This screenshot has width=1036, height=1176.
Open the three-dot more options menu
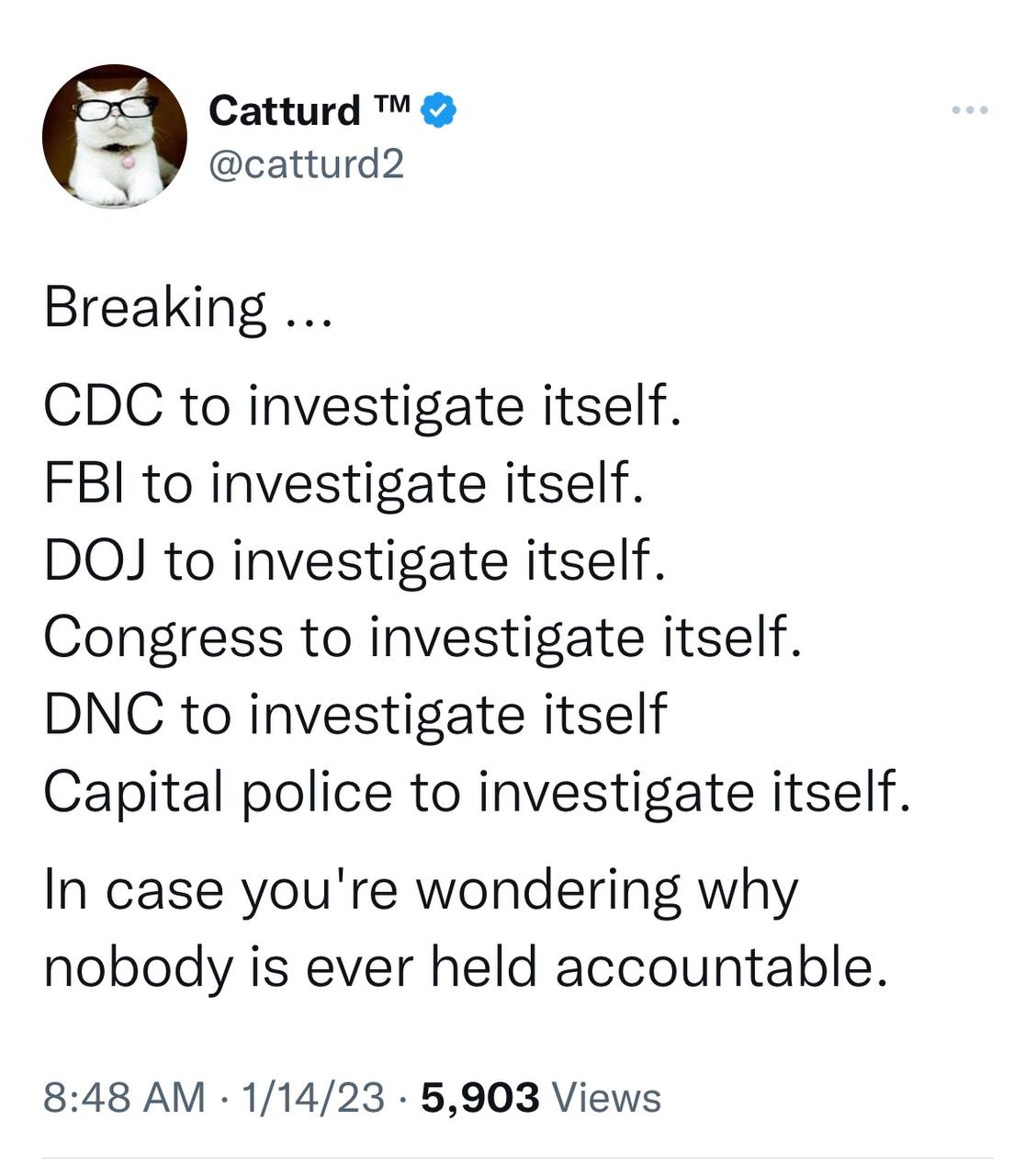(x=970, y=110)
